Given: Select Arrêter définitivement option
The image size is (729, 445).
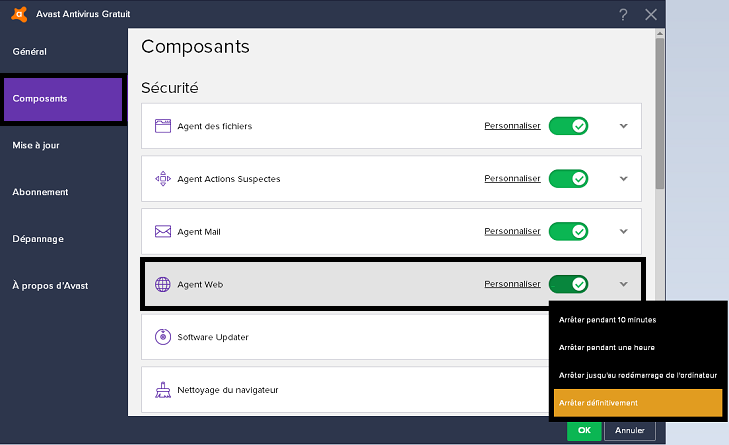Looking at the screenshot, I should 637,403.
